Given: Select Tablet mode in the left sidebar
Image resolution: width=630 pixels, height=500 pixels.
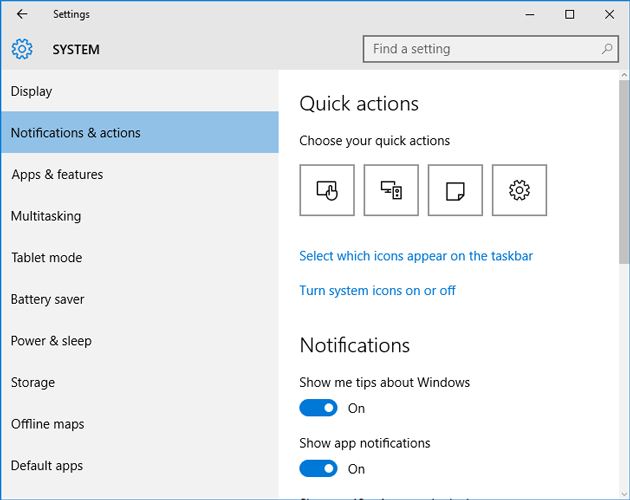Looking at the screenshot, I should (46, 257).
